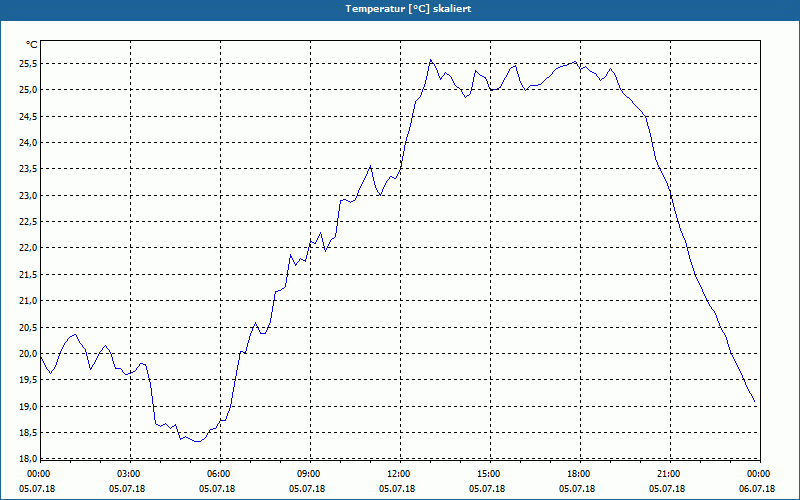Image resolution: width=800 pixels, height=500 pixels.
Task: Click the 09:00 time axis label
Action: point(307,474)
